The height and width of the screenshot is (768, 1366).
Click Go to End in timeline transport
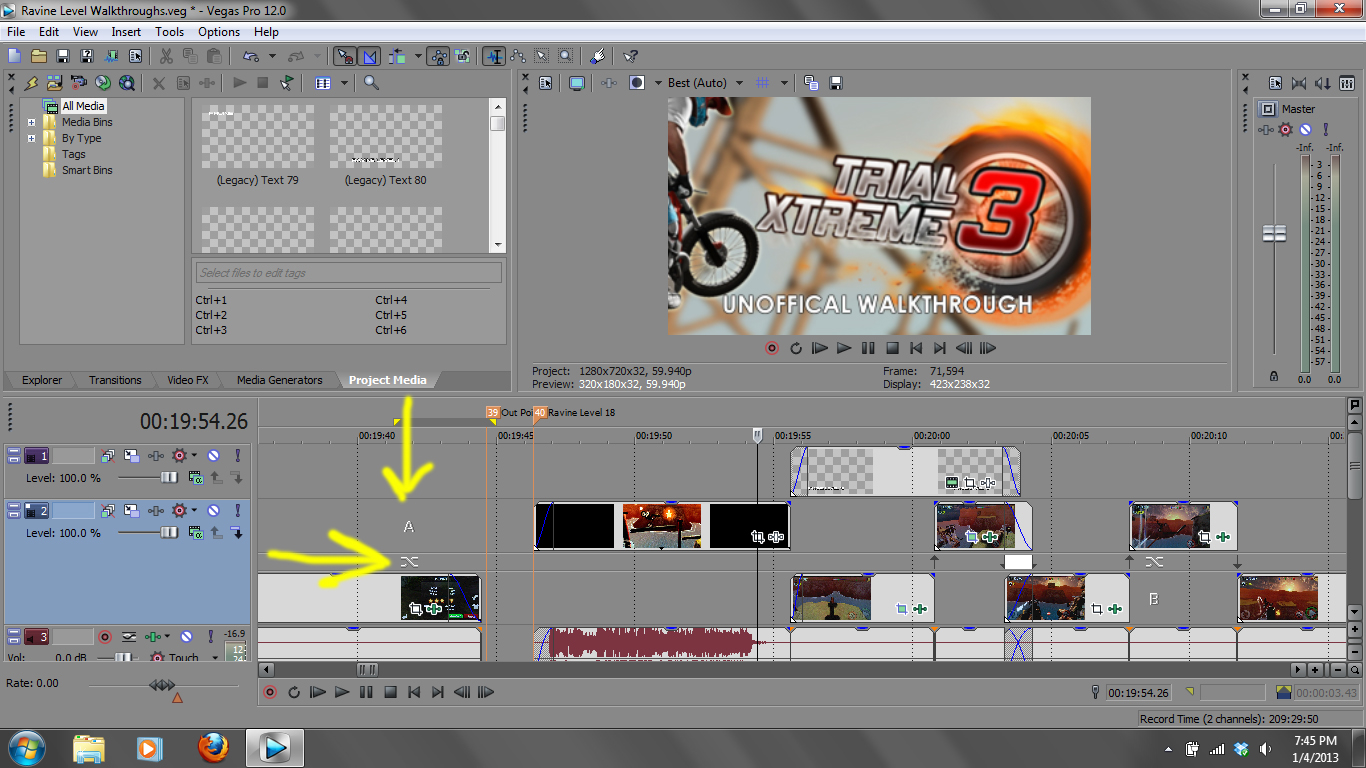438,692
